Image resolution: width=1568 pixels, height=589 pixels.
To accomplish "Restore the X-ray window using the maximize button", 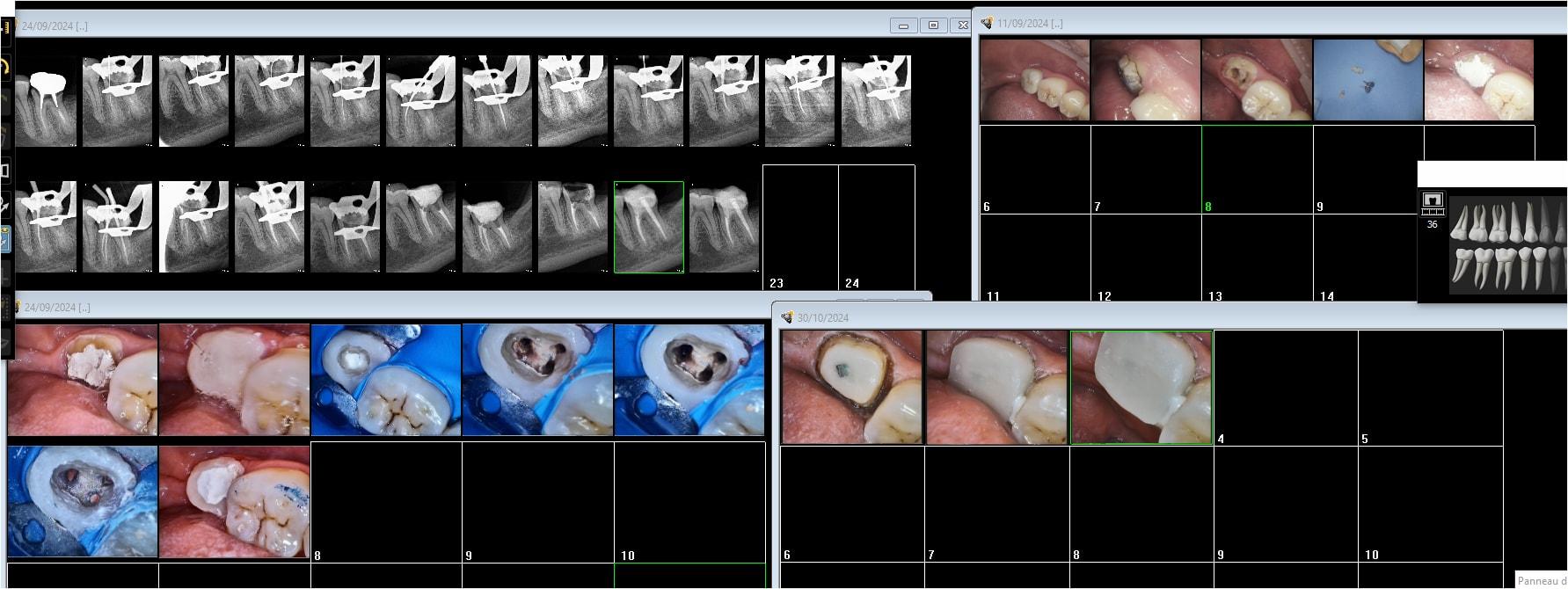I will tap(933, 25).
